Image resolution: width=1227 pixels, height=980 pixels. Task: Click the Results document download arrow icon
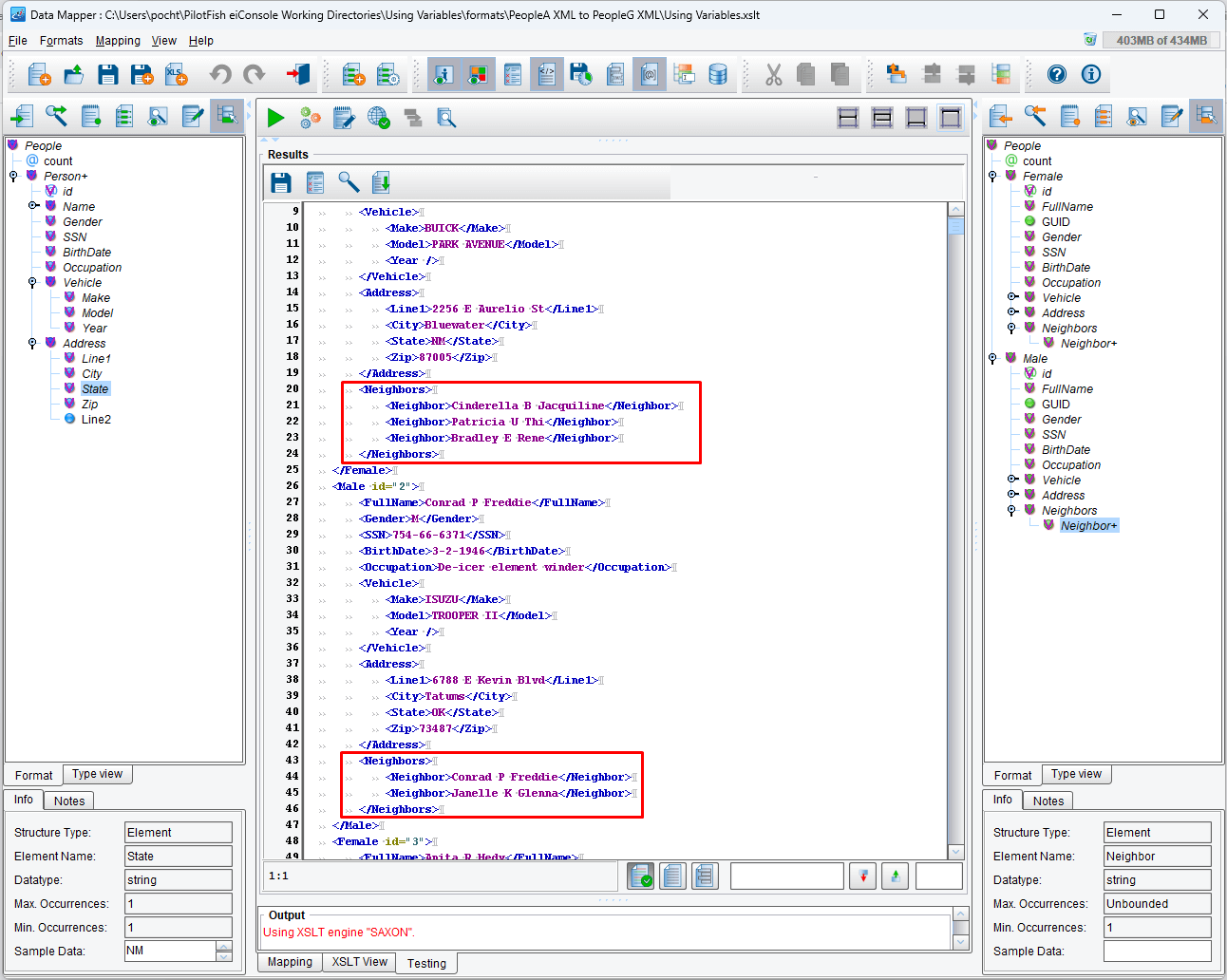pyautogui.click(x=382, y=182)
